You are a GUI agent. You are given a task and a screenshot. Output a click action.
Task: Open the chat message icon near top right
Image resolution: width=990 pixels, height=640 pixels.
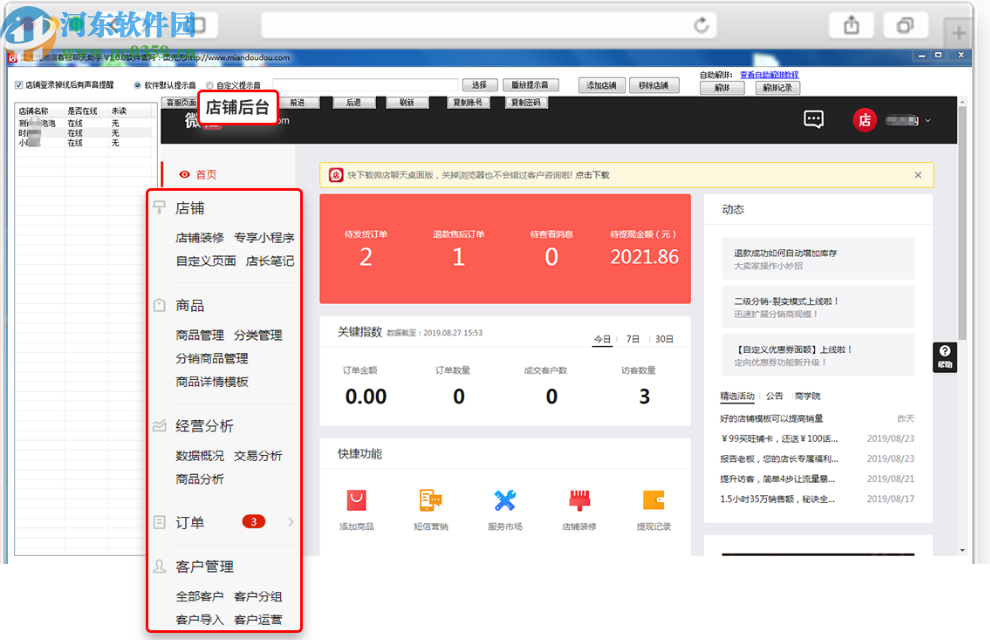[813, 119]
